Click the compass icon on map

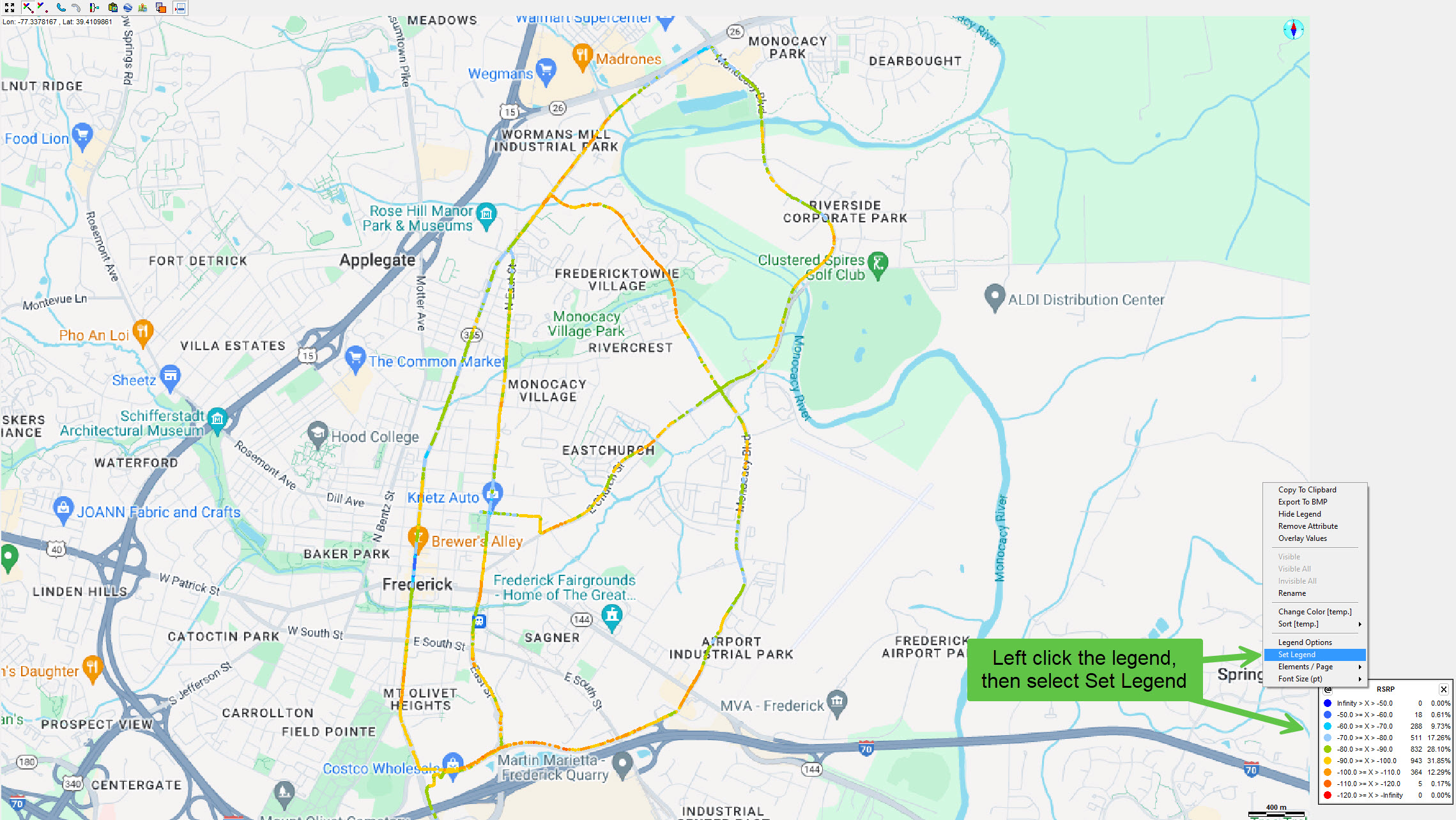coord(1294,29)
